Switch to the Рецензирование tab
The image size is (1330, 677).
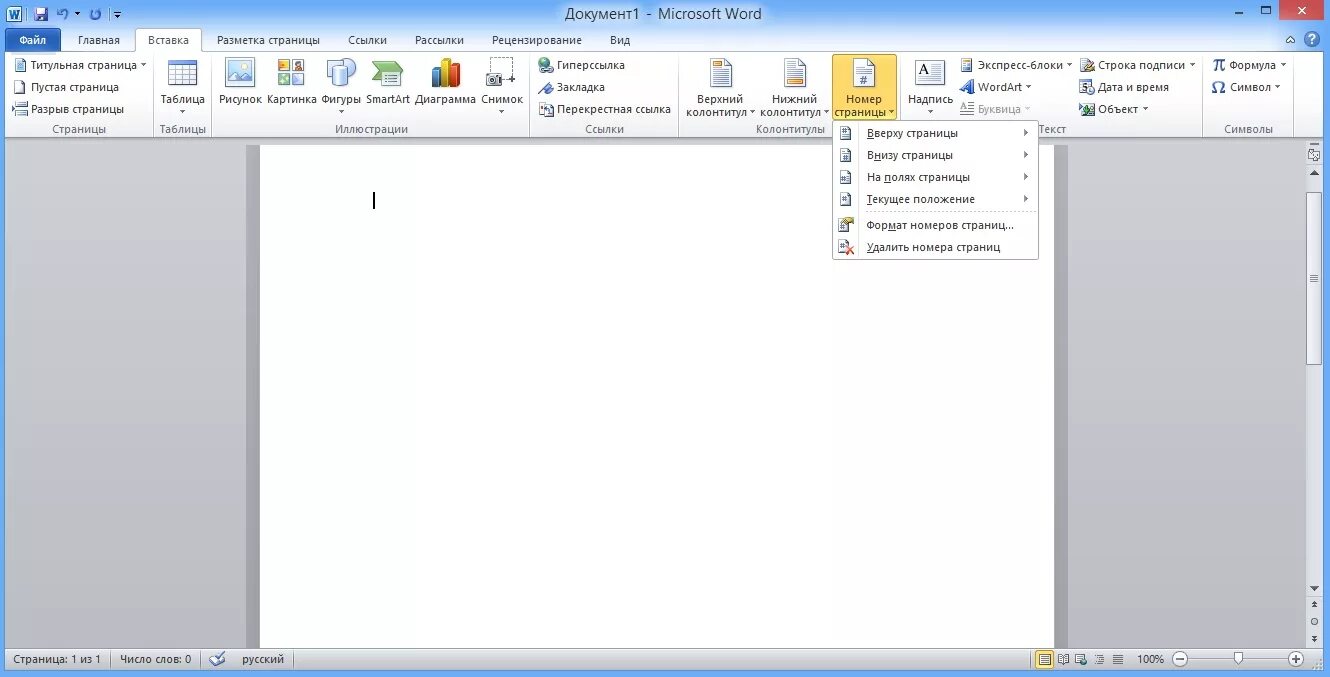click(x=537, y=40)
